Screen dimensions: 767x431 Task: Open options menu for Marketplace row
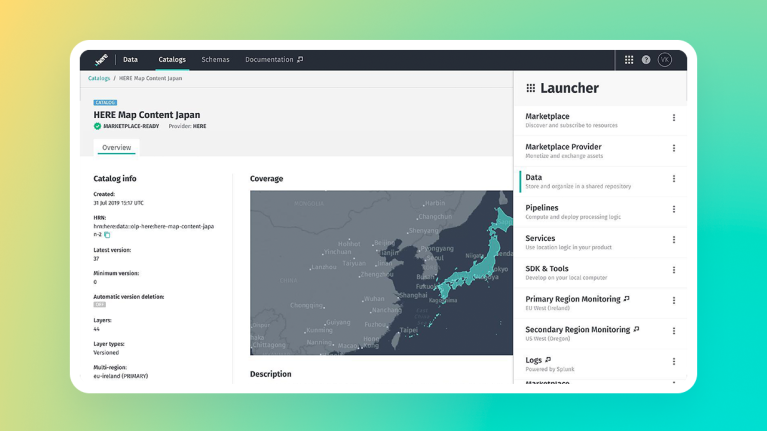(x=674, y=117)
